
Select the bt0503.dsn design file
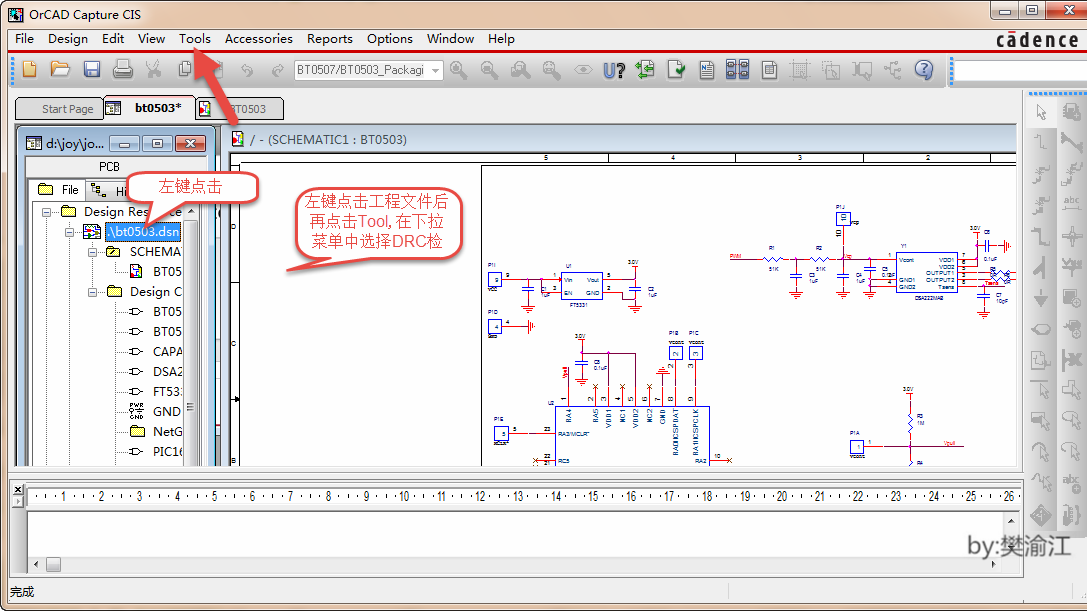[142, 232]
